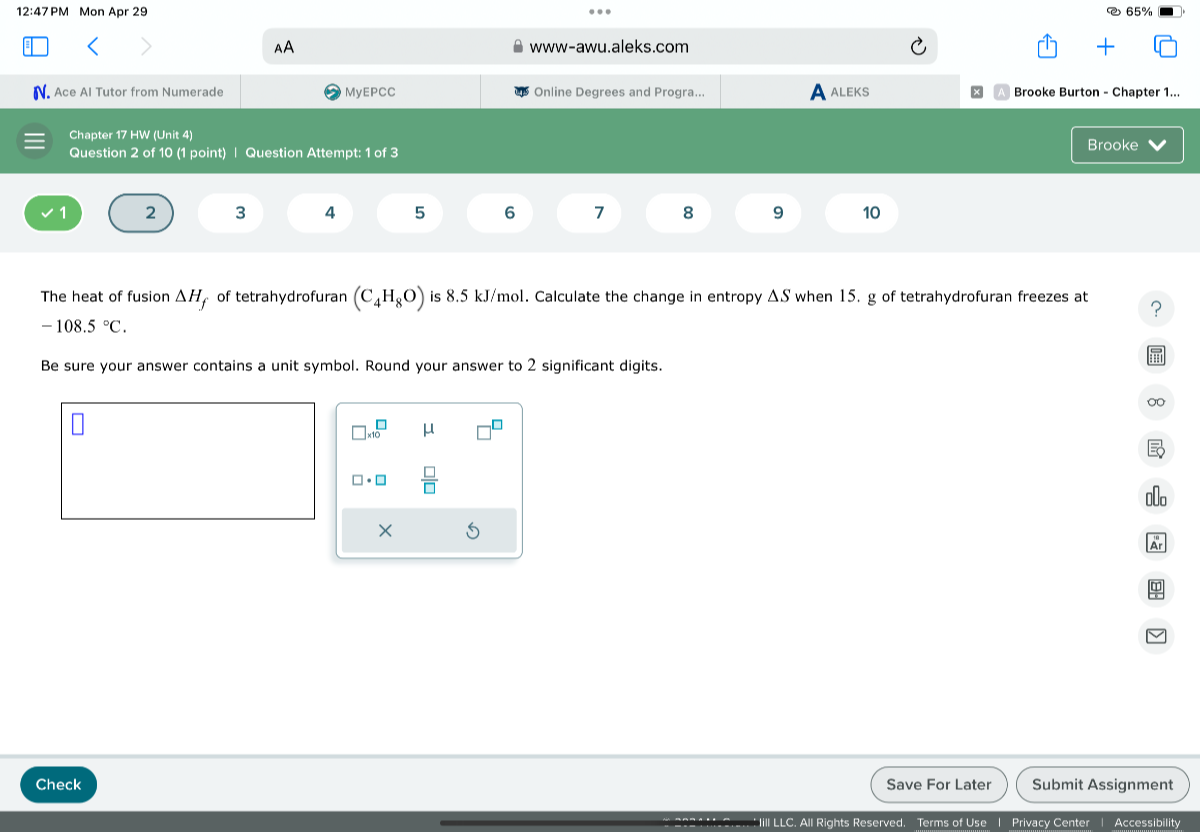Clear the answer with X button
The height and width of the screenshot is (833, 1200).
coord(386,531)
